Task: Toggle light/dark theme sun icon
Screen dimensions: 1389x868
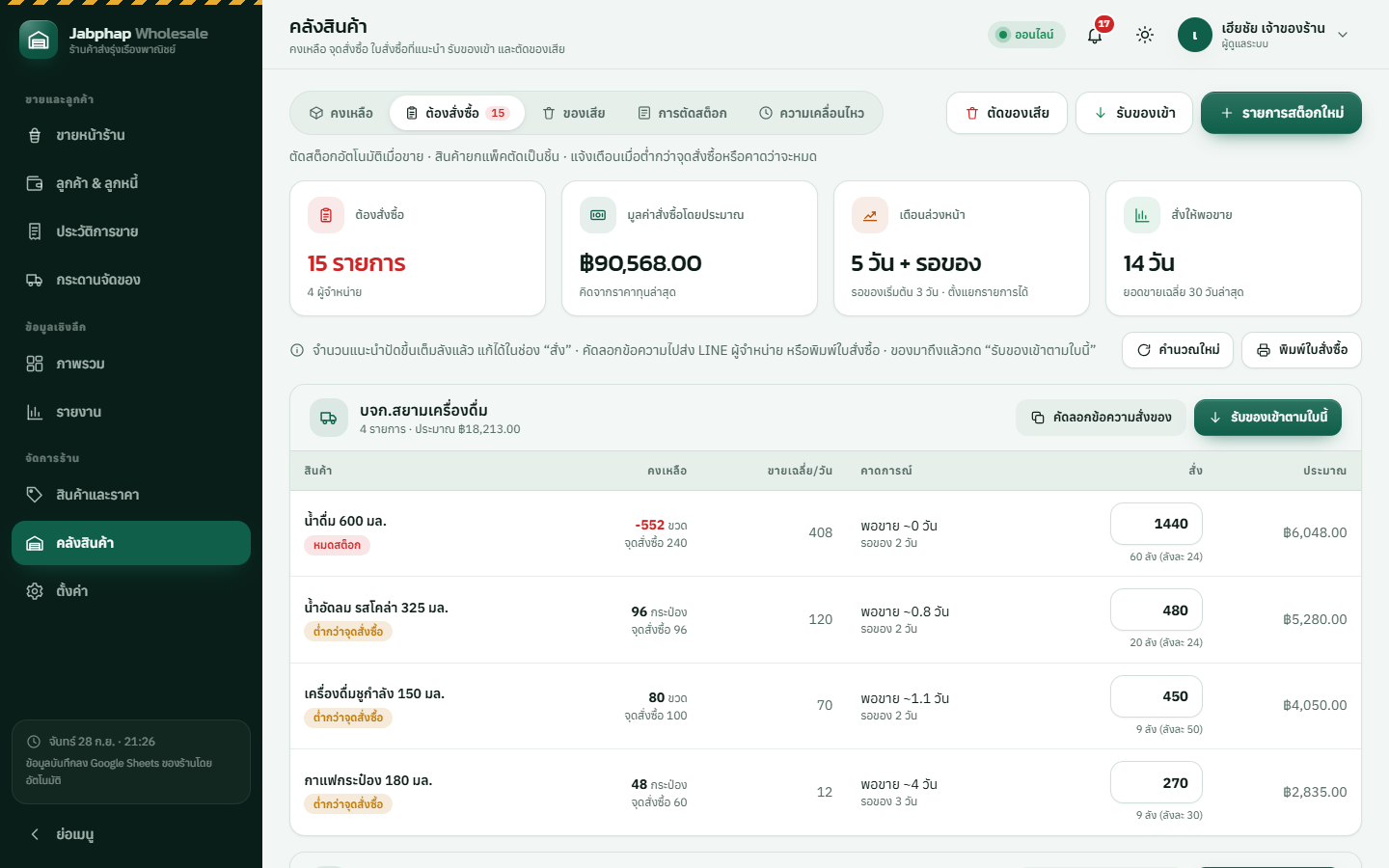Action: coord(1145,35)
